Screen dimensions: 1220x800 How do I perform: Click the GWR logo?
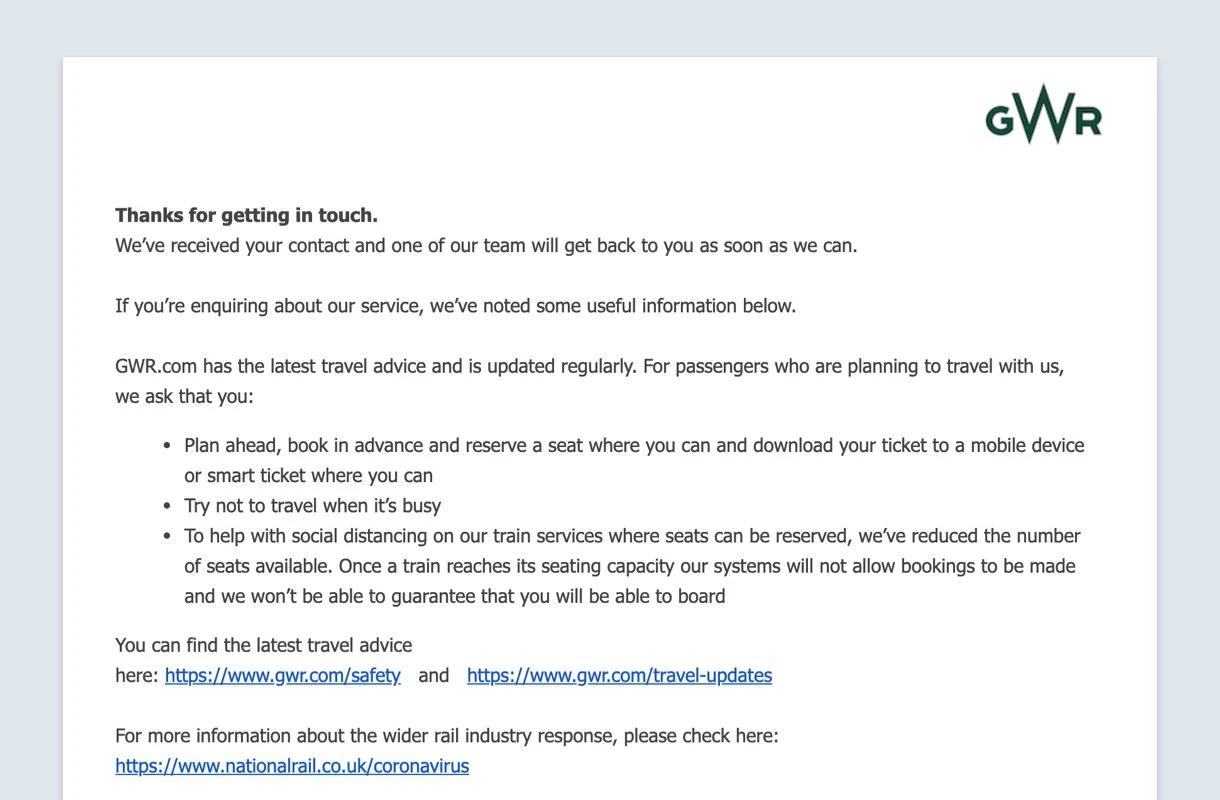tap(1043, 114)
